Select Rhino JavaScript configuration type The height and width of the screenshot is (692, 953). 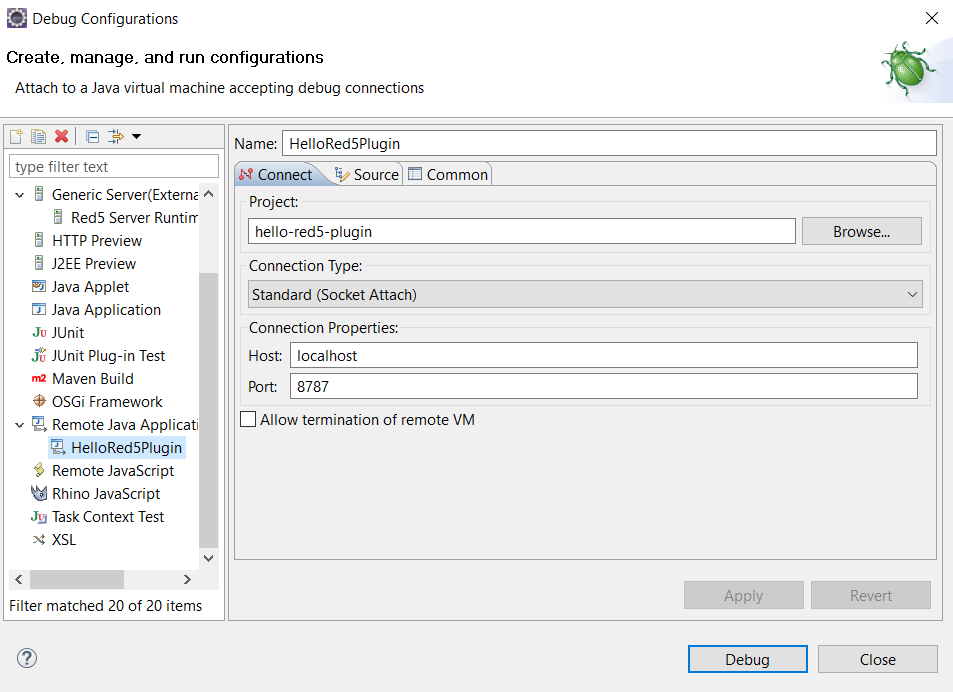(x=106, y=494)
